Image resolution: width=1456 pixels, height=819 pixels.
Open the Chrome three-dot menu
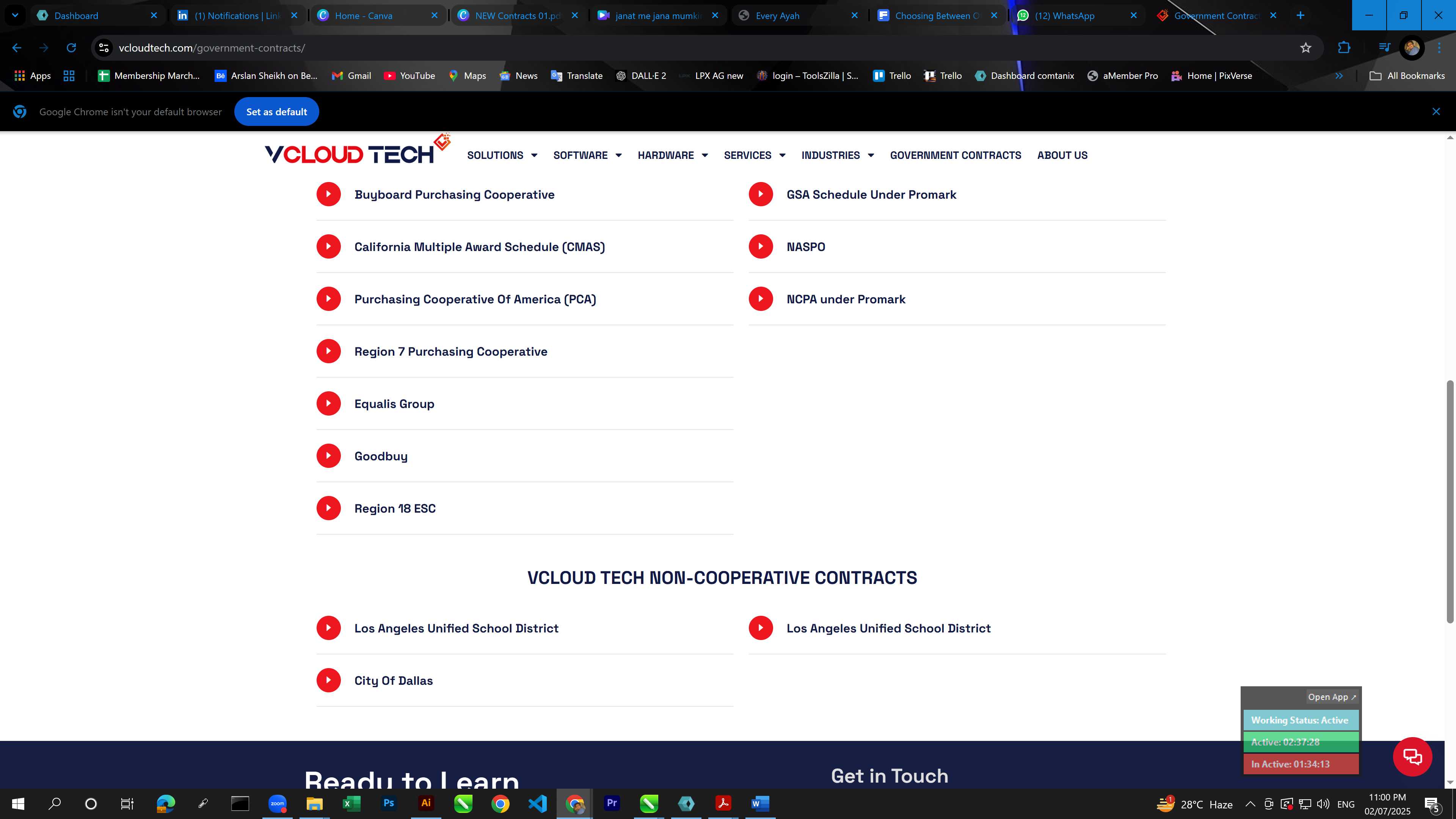coord(1439,48)
